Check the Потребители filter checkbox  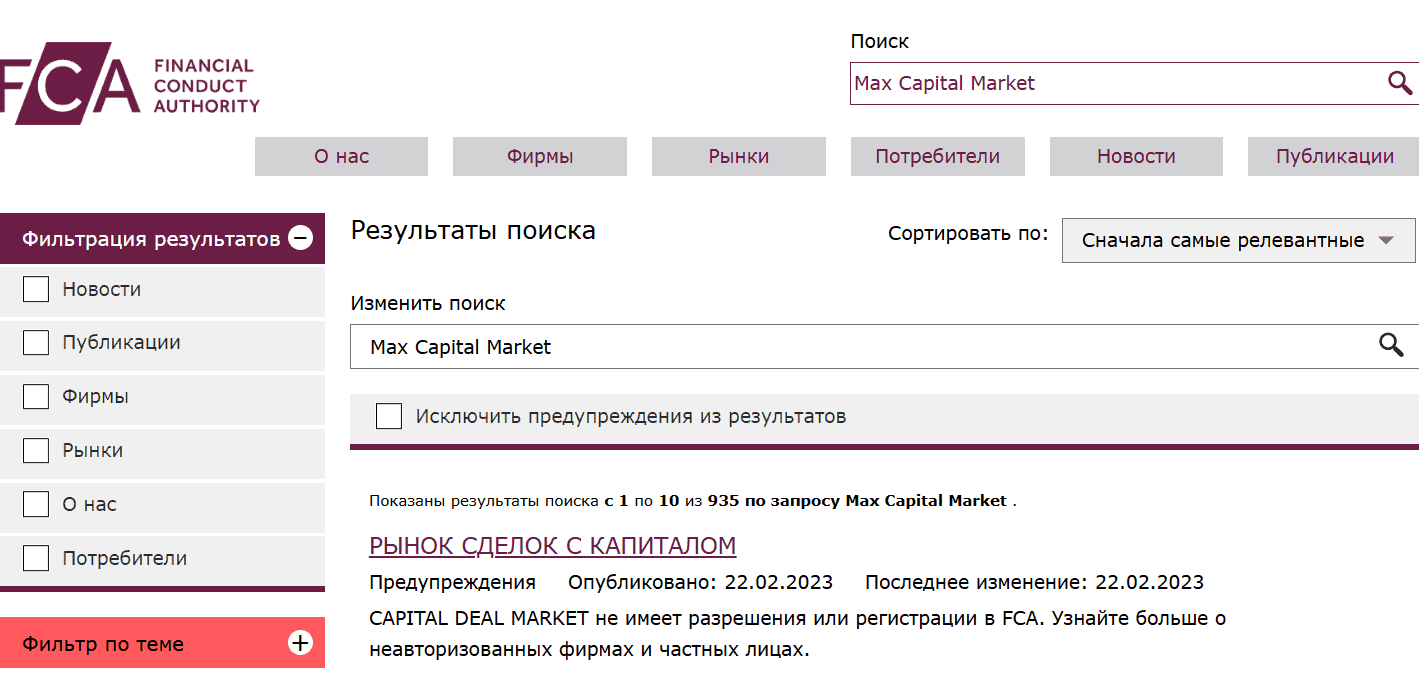(36, 558)
